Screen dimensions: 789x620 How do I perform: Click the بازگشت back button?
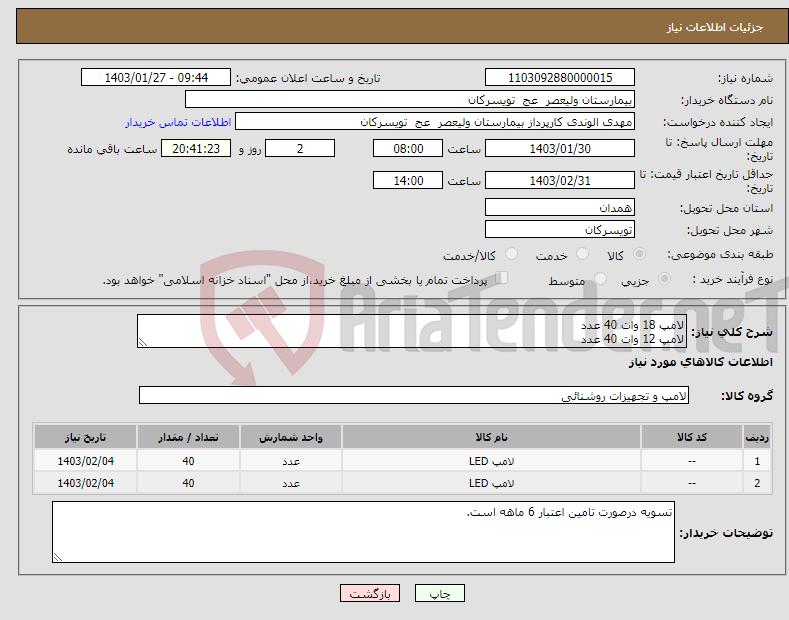pyautogui.click(x=370, y=593)
